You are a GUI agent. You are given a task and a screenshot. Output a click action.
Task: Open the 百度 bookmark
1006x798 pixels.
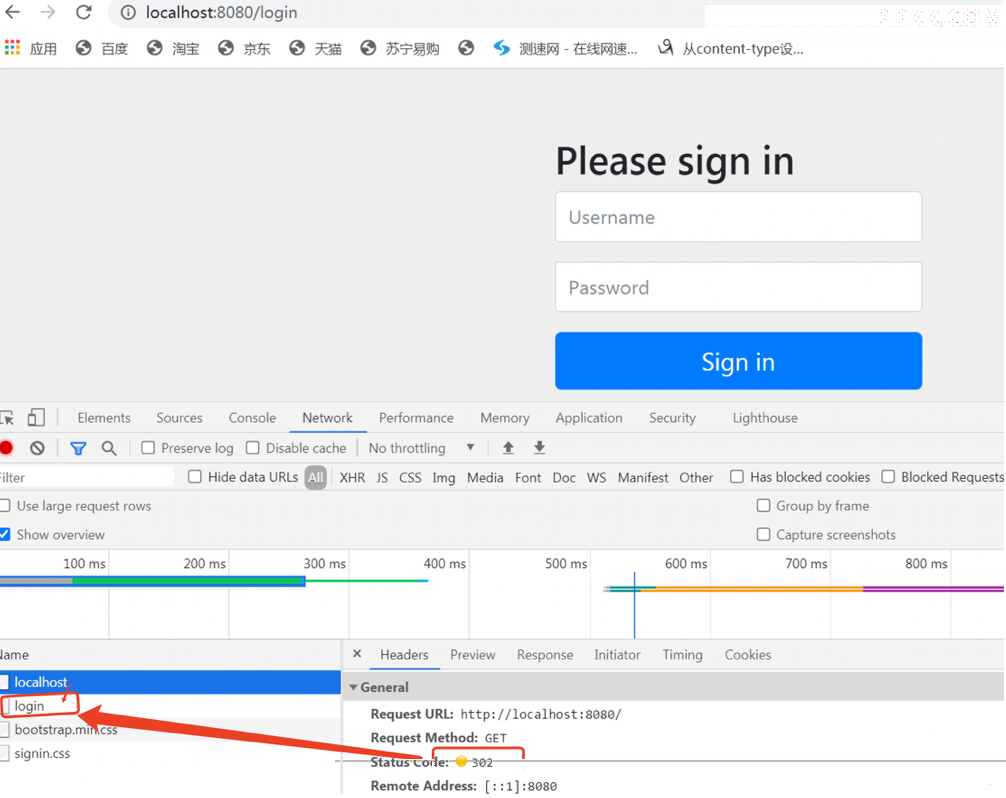point(102,48)
